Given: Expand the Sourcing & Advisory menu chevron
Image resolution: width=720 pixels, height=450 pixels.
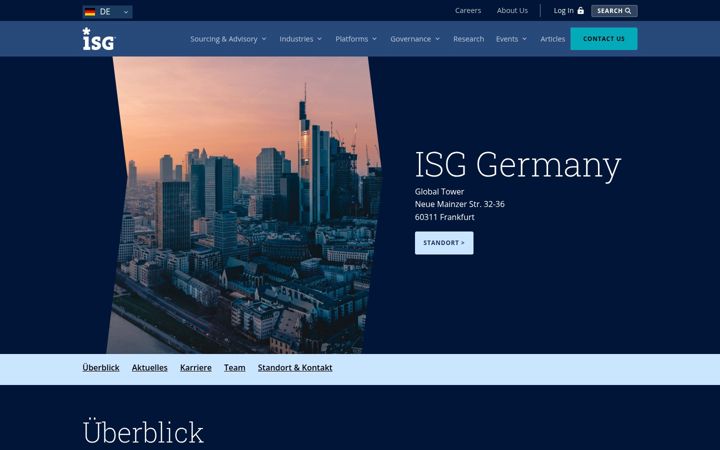Looking at the screenshot, I should 264,39.
